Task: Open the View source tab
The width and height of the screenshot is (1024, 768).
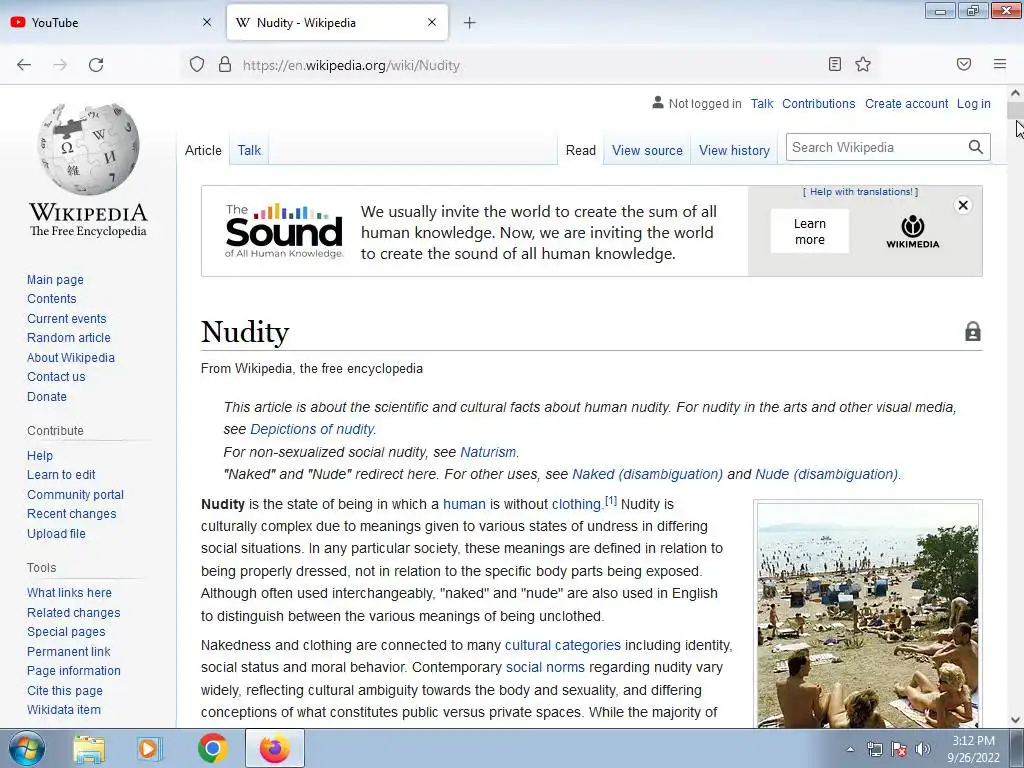Action: point(647,150)
